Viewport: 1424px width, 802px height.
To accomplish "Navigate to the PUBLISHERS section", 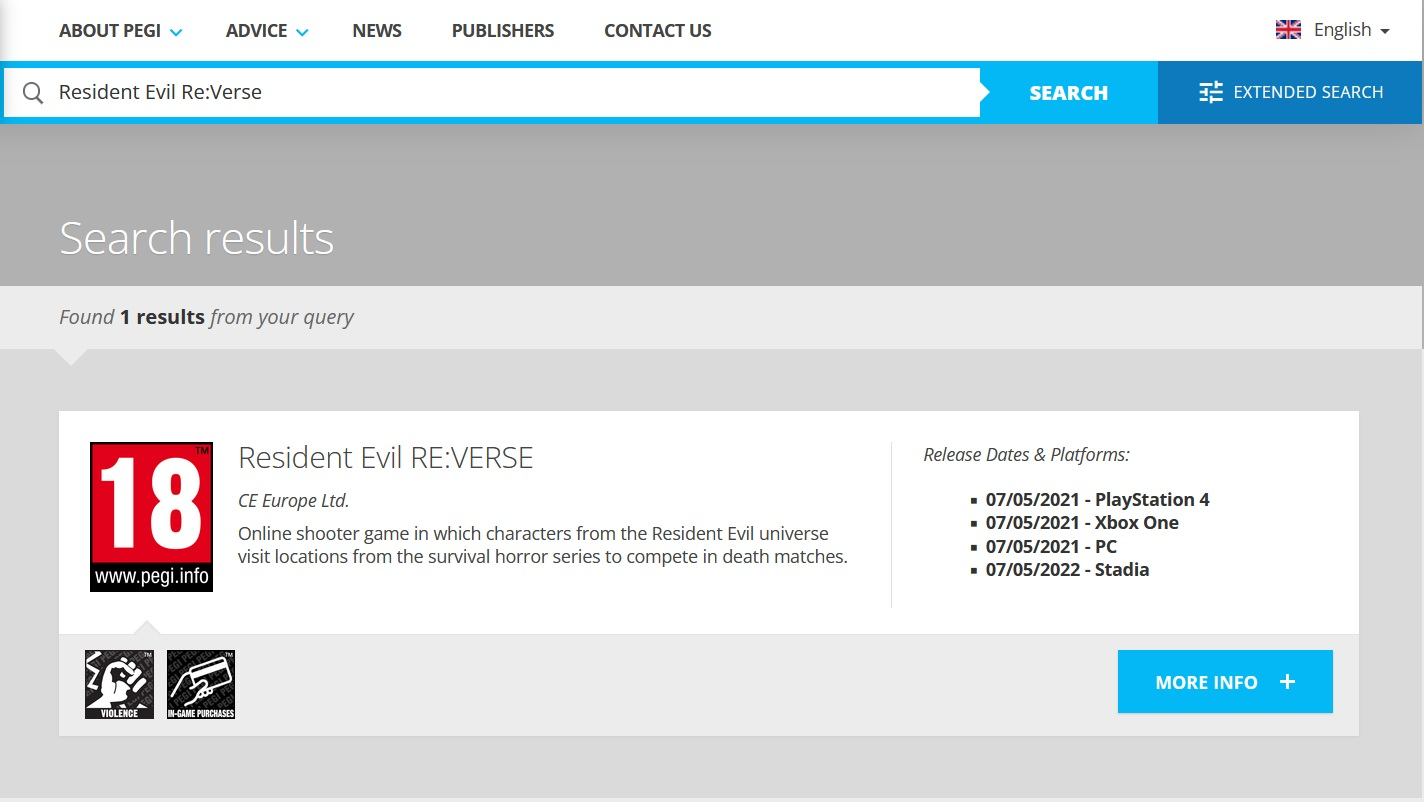I will click(x=502, y=31).
